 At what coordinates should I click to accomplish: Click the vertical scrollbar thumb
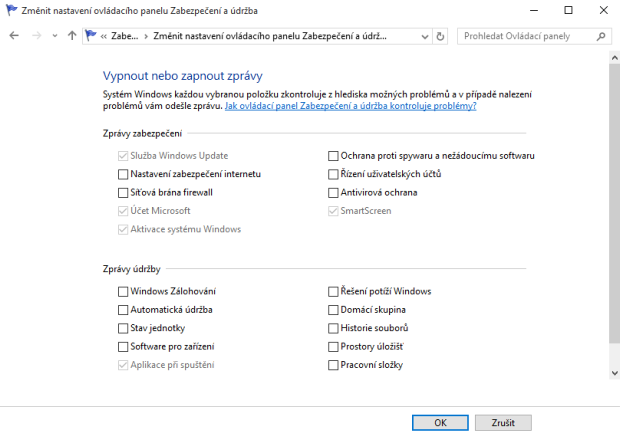614,204
